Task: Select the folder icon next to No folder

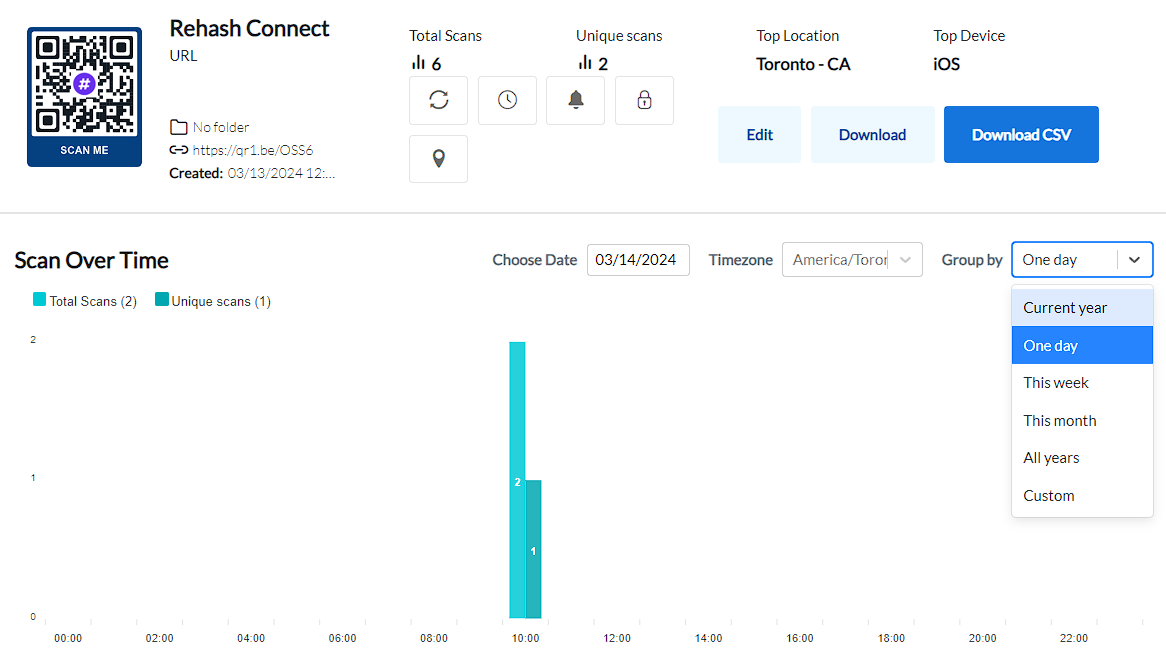Action: tap(176, 126)
